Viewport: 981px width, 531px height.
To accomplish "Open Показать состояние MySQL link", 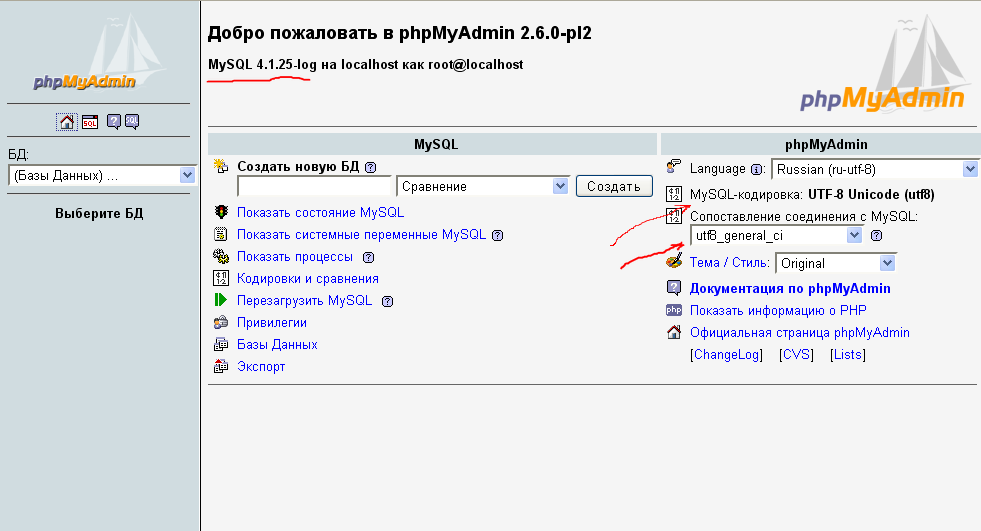I will (x=320, y=213).
